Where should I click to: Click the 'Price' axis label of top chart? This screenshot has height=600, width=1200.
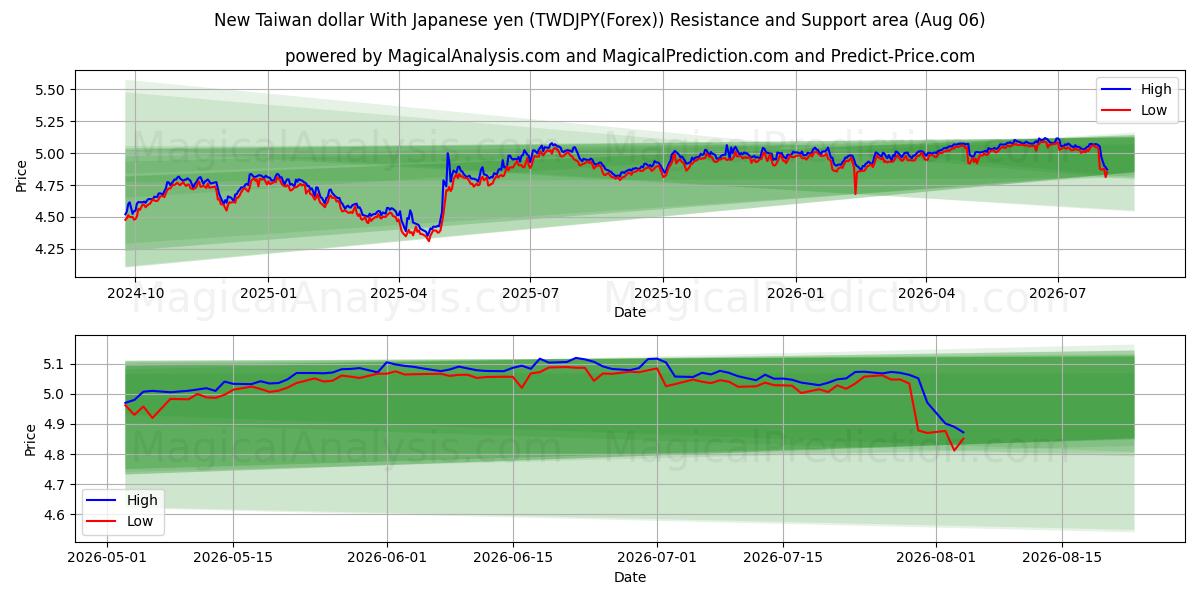click(x=22, y=174)
